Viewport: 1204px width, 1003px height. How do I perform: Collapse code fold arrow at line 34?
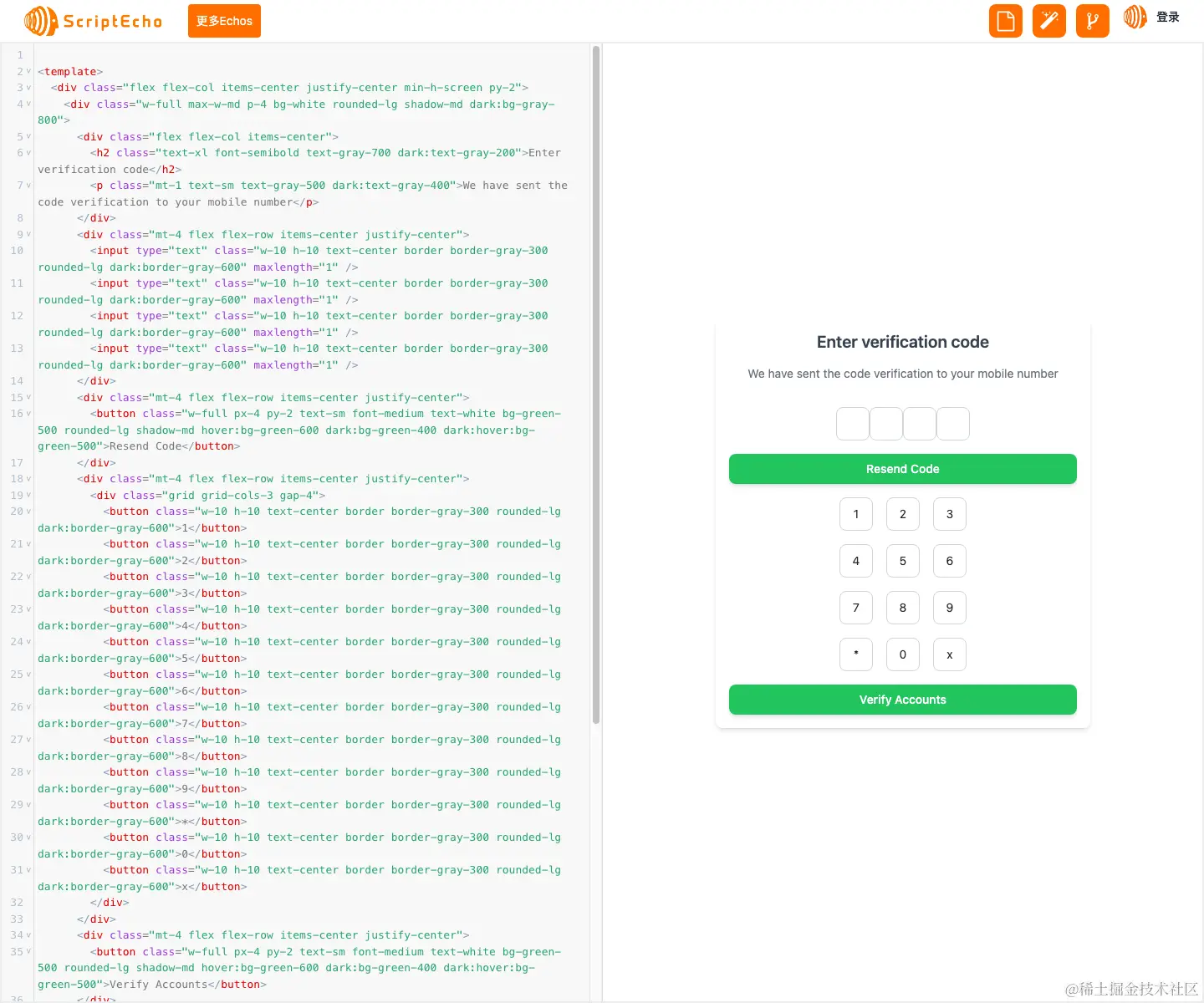tap(28, 935)
